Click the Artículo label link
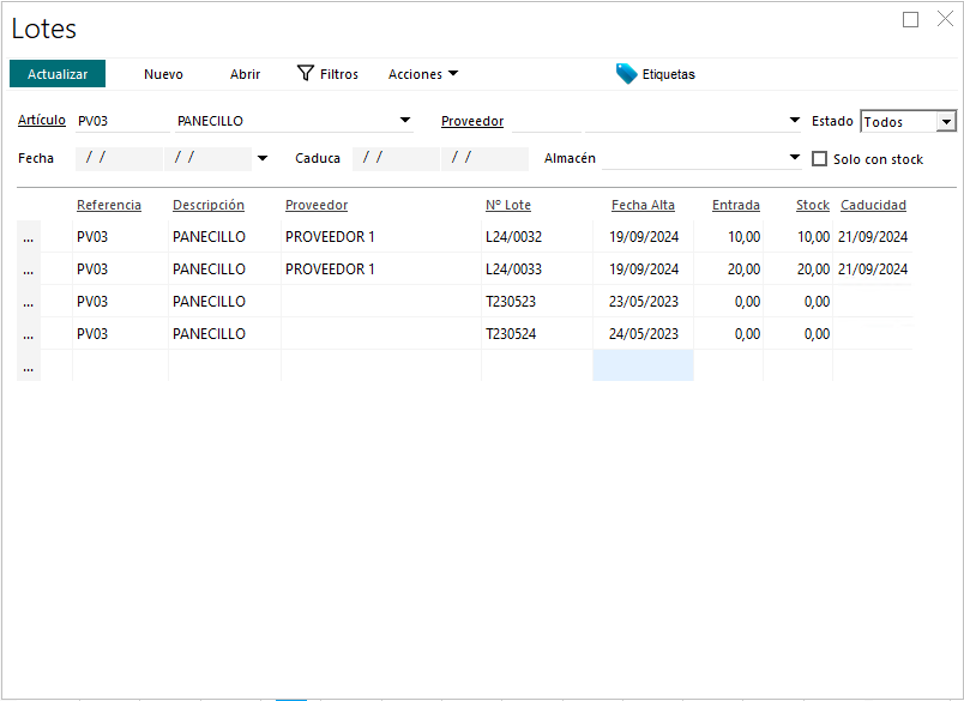965x703 pixels. [42, 120]
